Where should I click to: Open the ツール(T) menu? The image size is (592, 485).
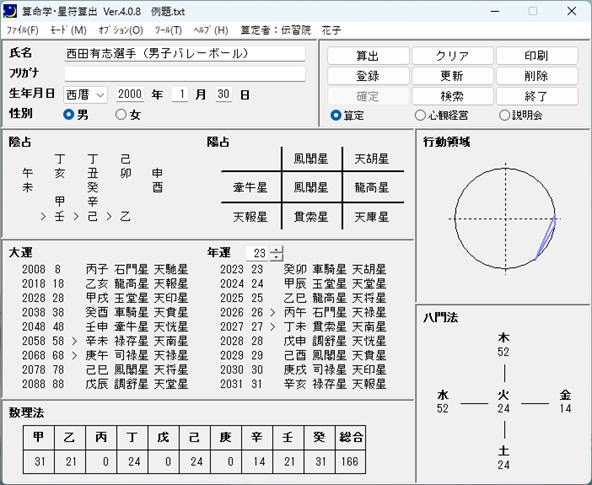click(x=168, y=30)
